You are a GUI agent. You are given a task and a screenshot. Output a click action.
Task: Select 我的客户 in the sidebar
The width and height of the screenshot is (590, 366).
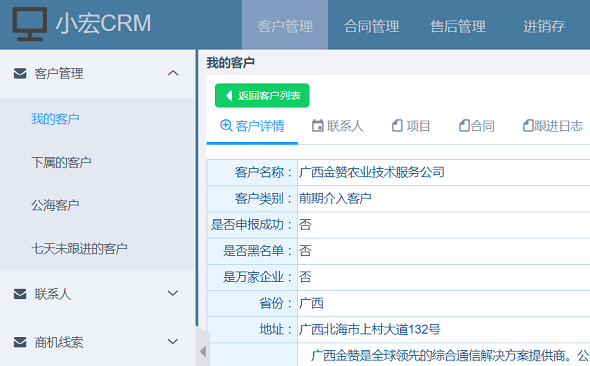[55, 119]
